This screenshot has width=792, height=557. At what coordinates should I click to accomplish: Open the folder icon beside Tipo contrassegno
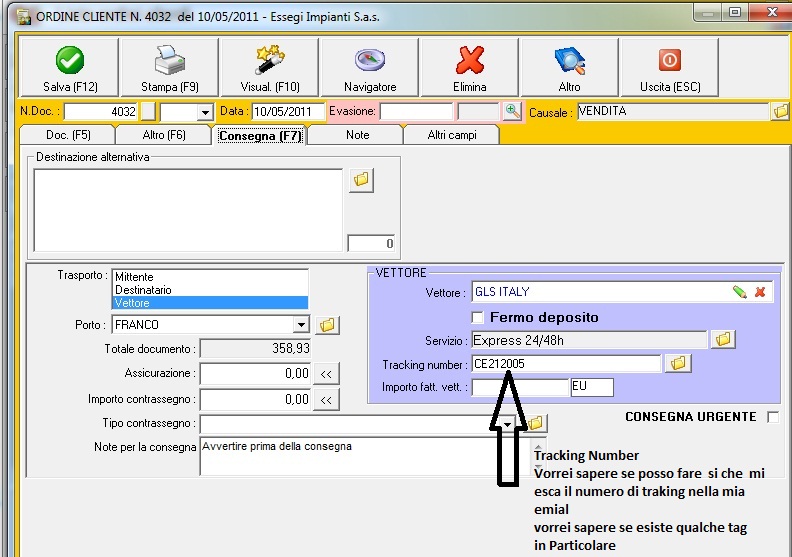tap(535, 423)
